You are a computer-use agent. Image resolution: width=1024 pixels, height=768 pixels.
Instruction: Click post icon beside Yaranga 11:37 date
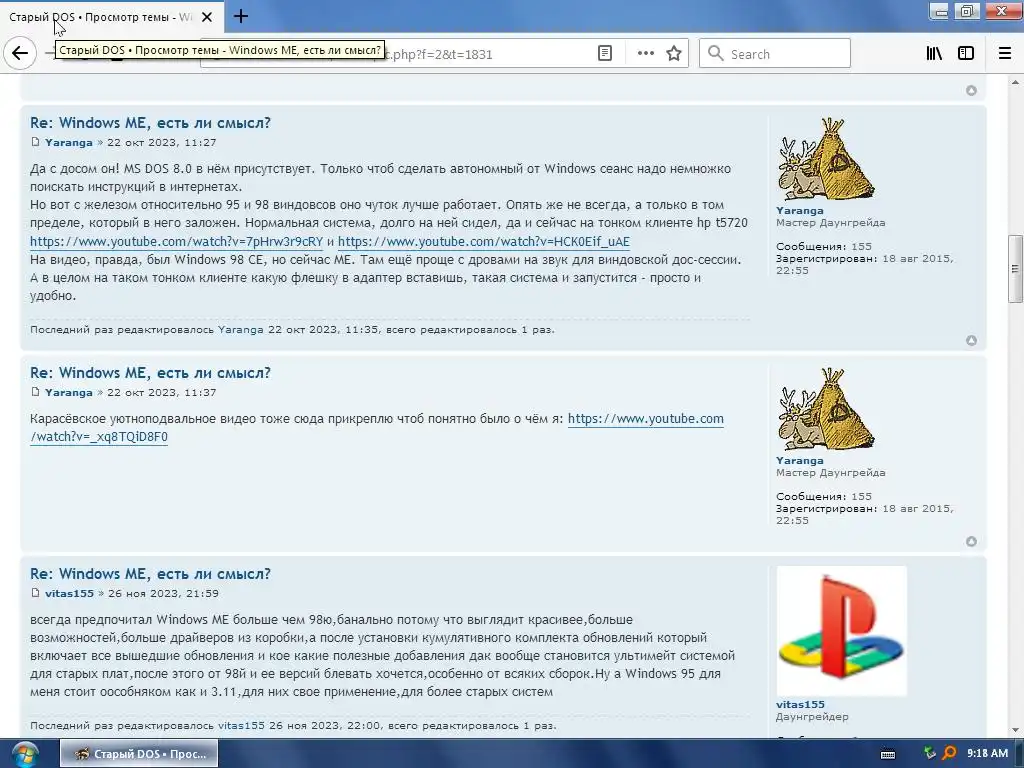click(x=35, y=392)
